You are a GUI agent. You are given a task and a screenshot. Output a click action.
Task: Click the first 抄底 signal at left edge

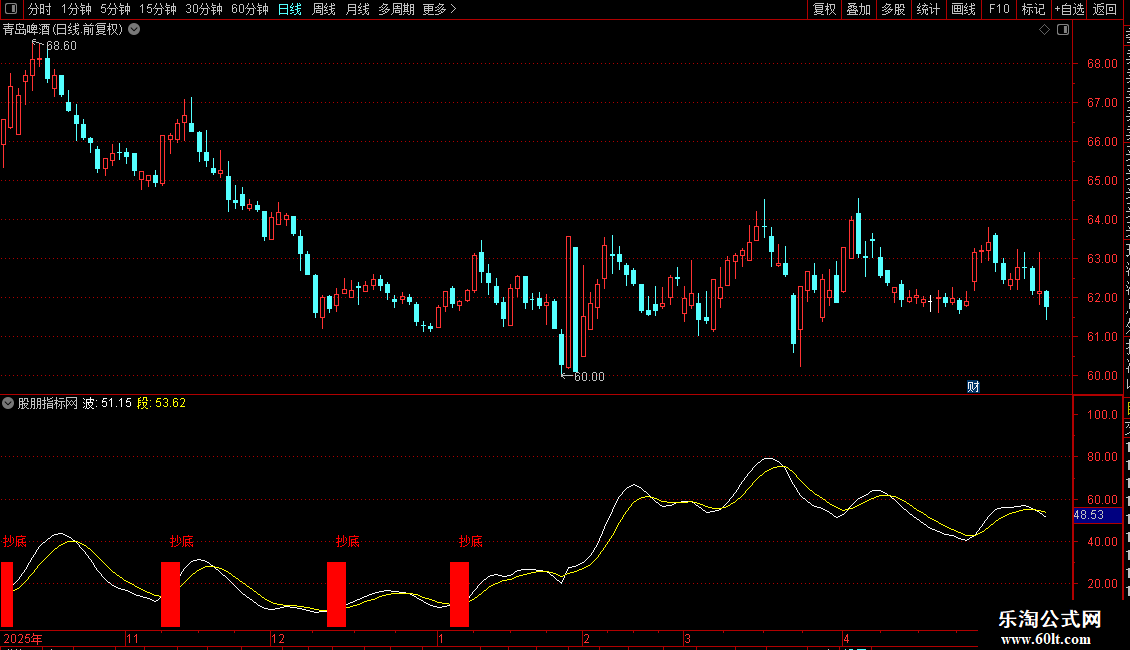point(14,541)
